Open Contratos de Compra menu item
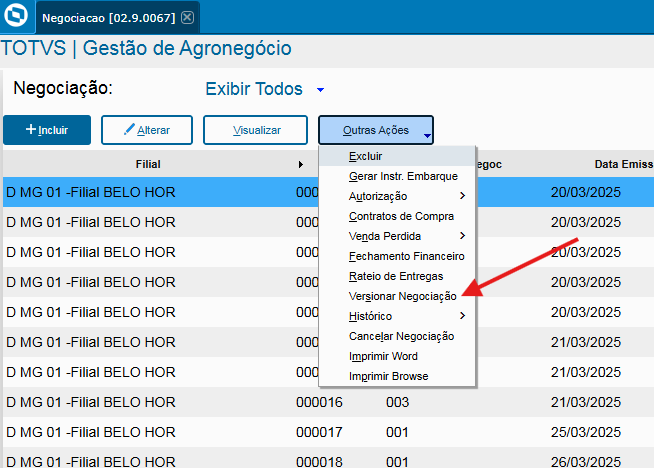 (x=397, y=216)
